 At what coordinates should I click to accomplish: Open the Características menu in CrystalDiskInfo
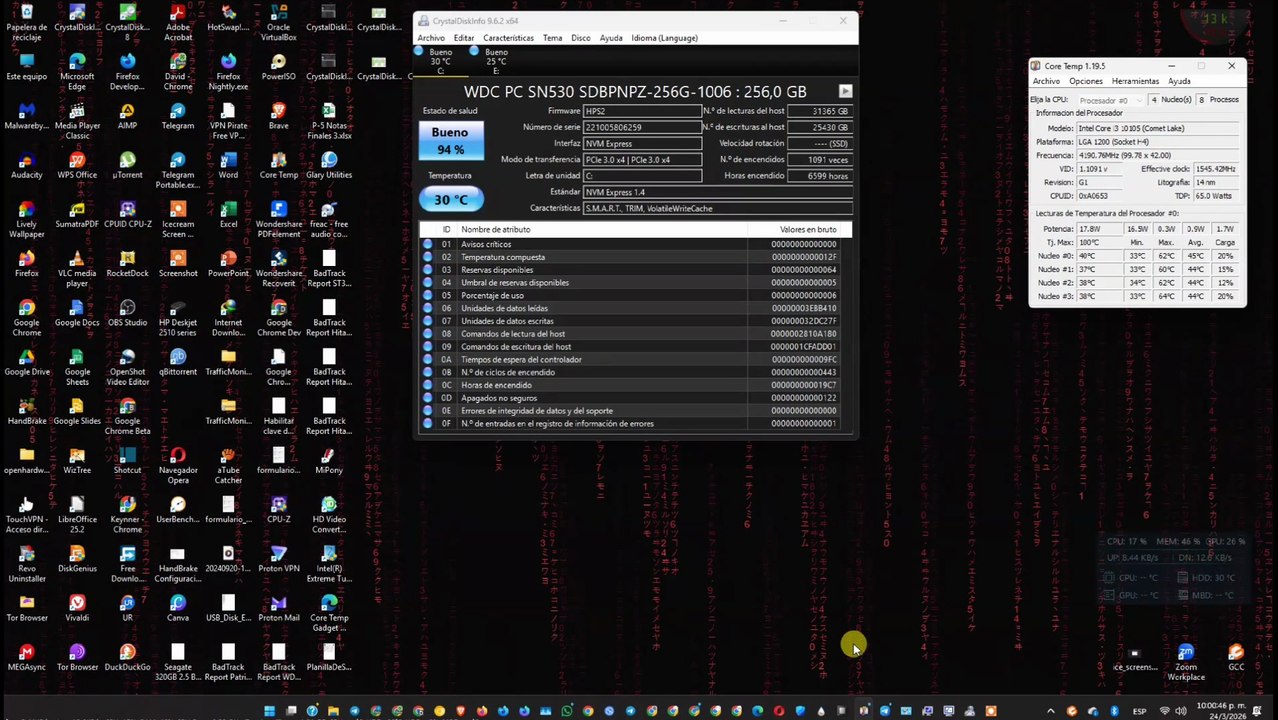[x=508, y=38]
